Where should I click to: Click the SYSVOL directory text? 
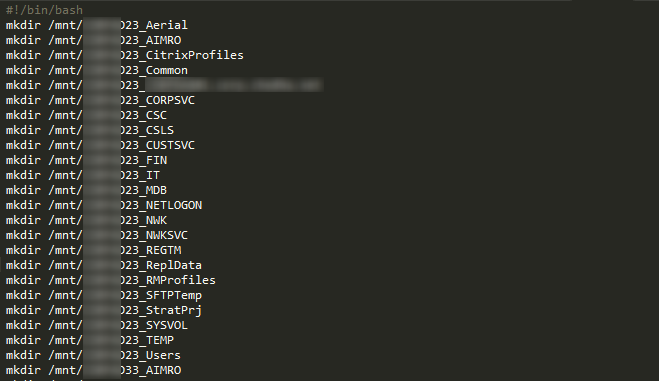pos(167,325)
